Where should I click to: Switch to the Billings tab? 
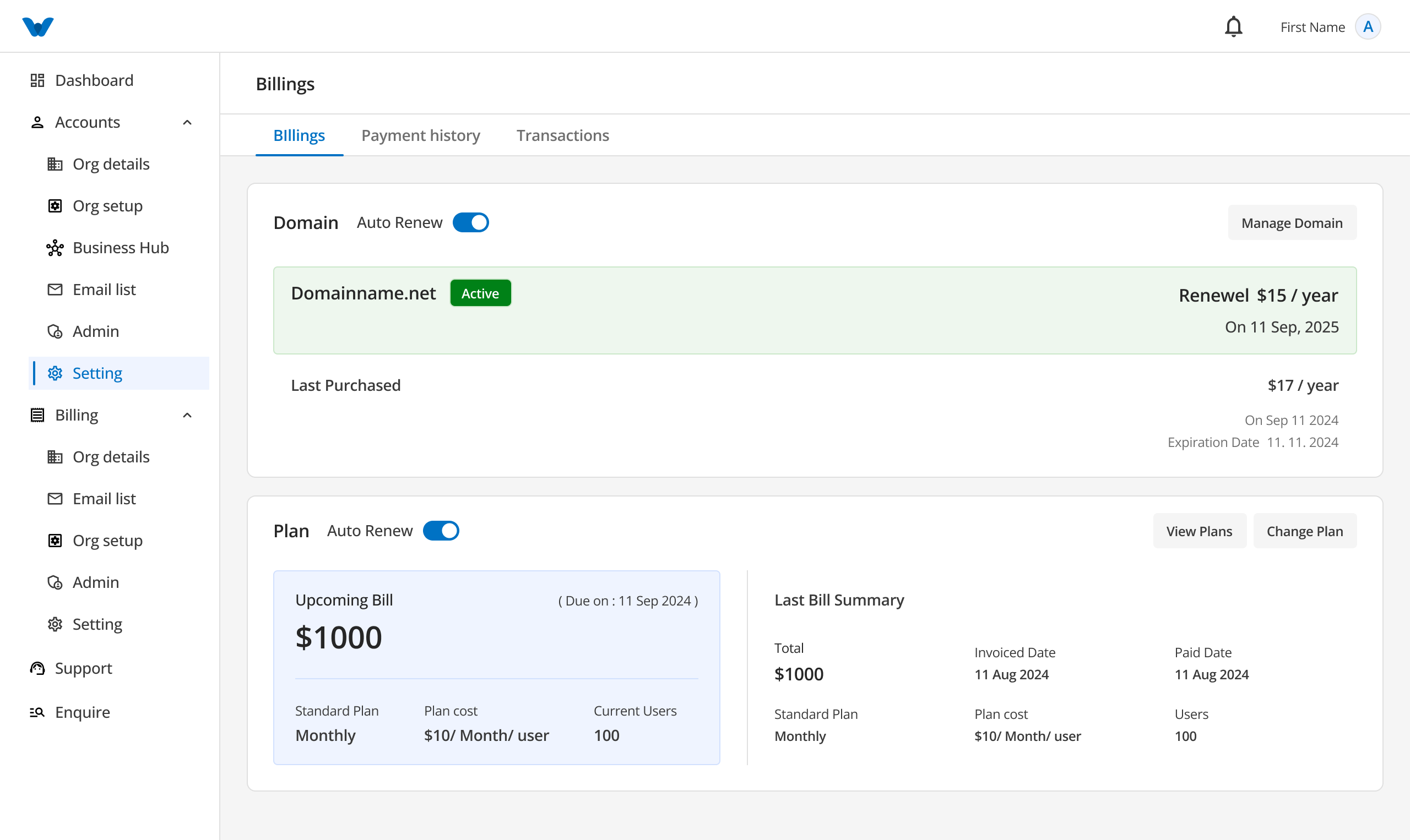pos(299,135)
